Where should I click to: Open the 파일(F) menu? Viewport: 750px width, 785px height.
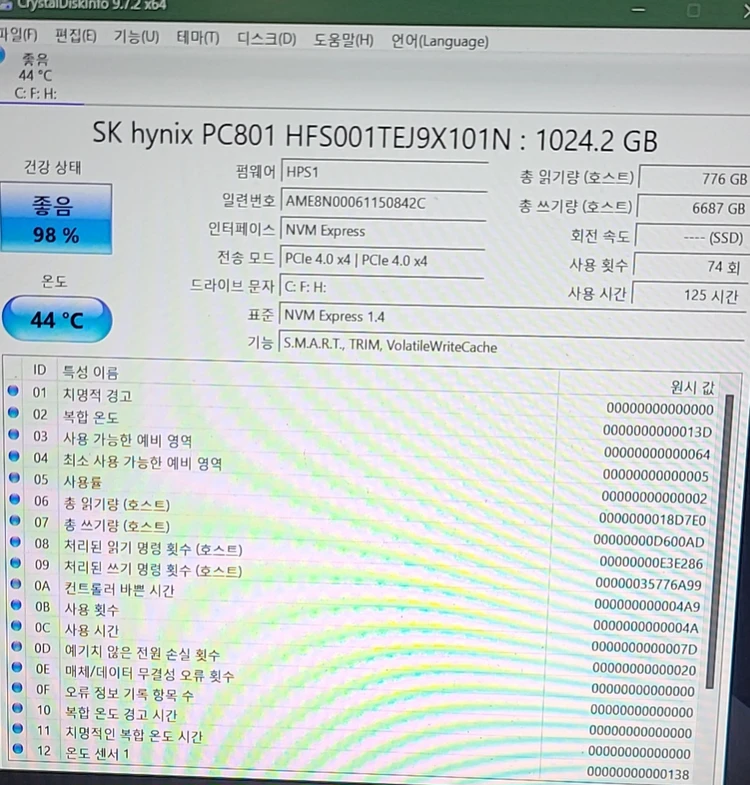18,35
